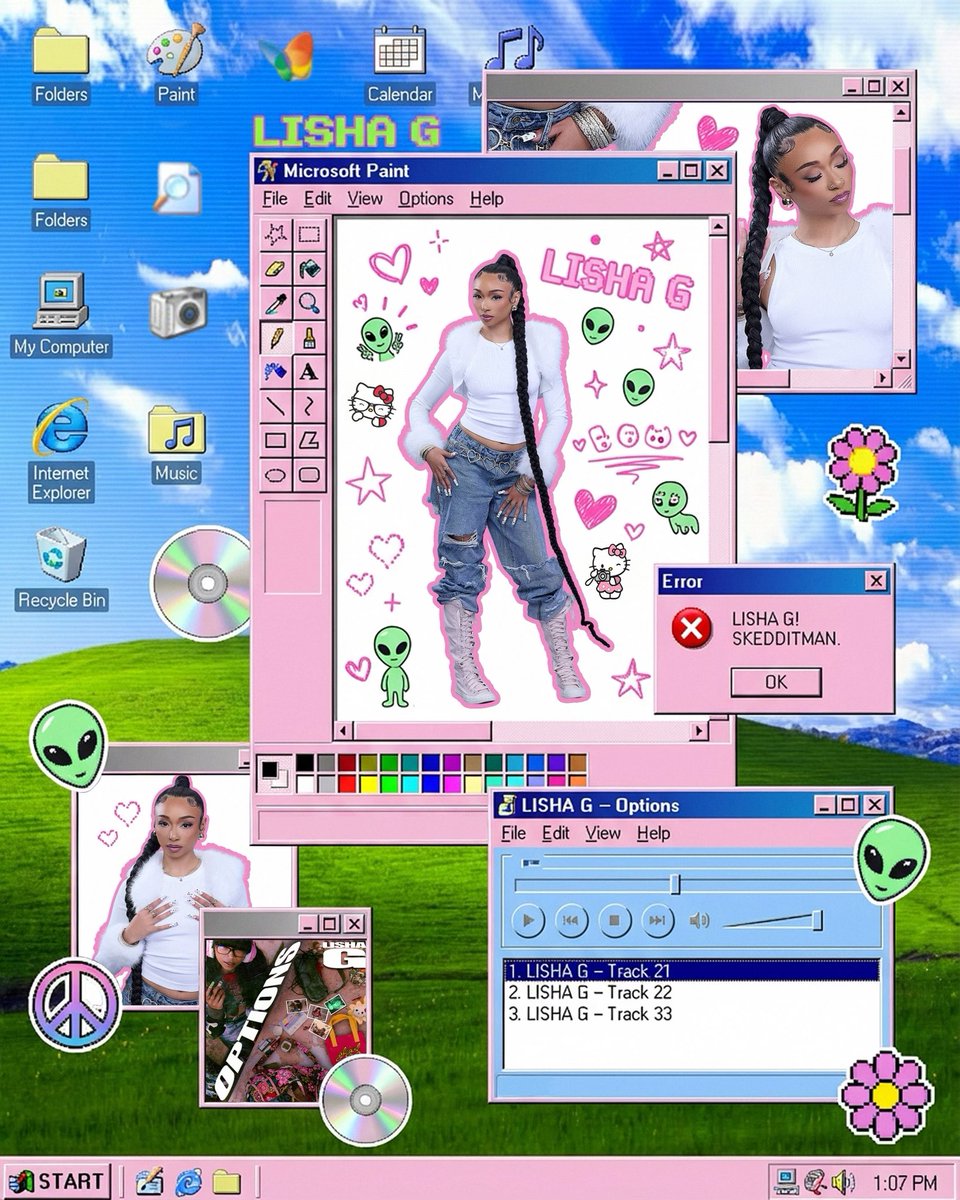The height and width of the screenshot is (1200, 960).
Task: Choose the Fill With Color tool
Action: (310, 268)
